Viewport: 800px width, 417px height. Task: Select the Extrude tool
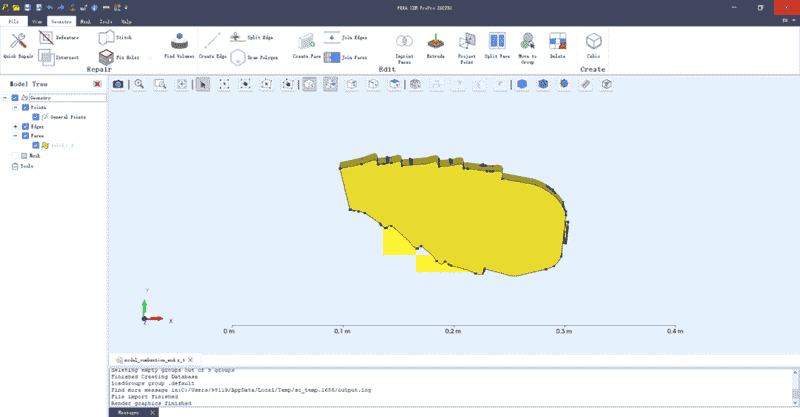[x=435, y=45]
